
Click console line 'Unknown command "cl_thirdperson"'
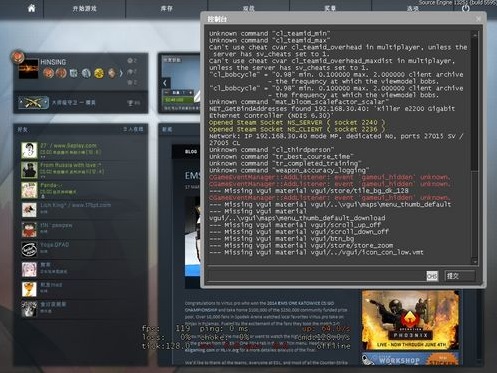[x=272, y=150]
